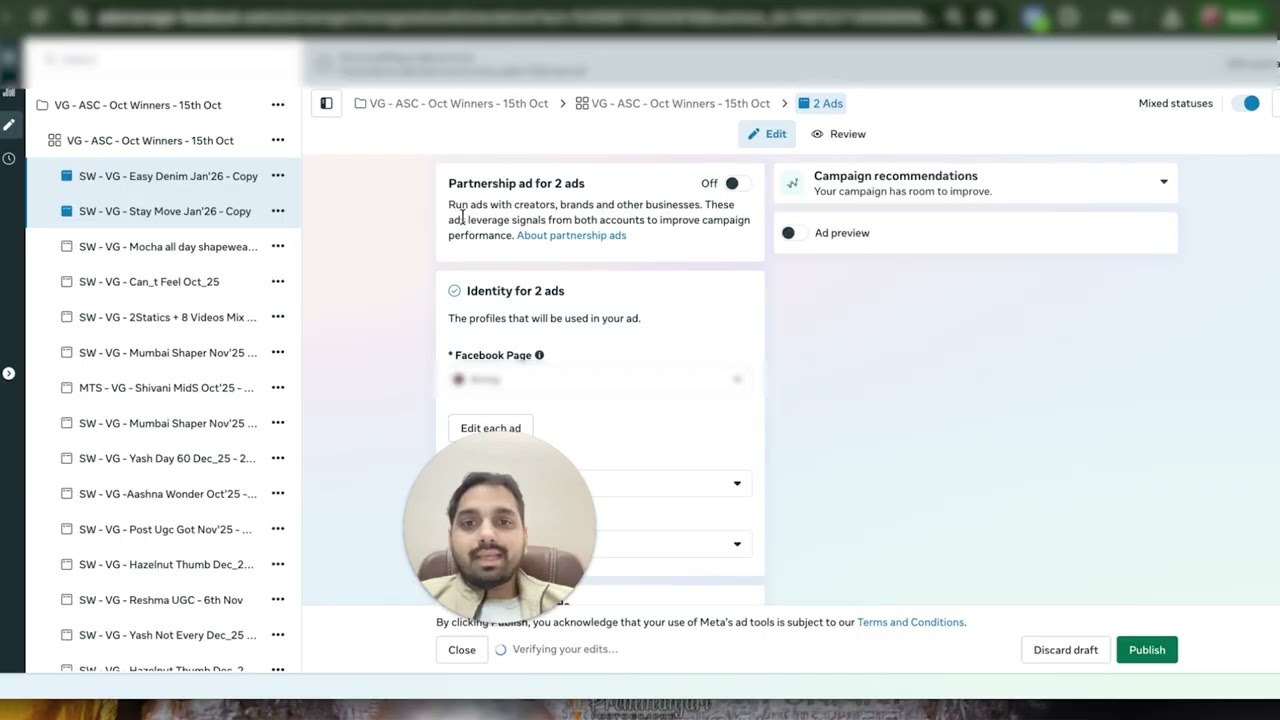1280x720 pixels.
Task: Open the options menu for Aashna Wonder Oct'25
Action: click(x=278, y=494)
